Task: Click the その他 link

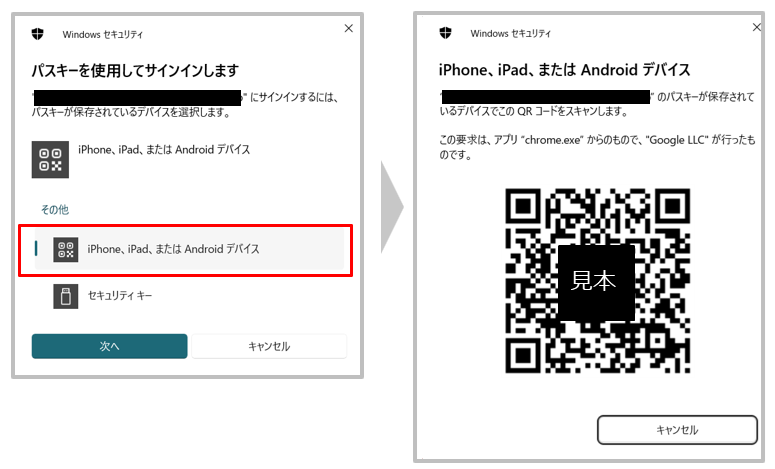Action: click(55, 210)
